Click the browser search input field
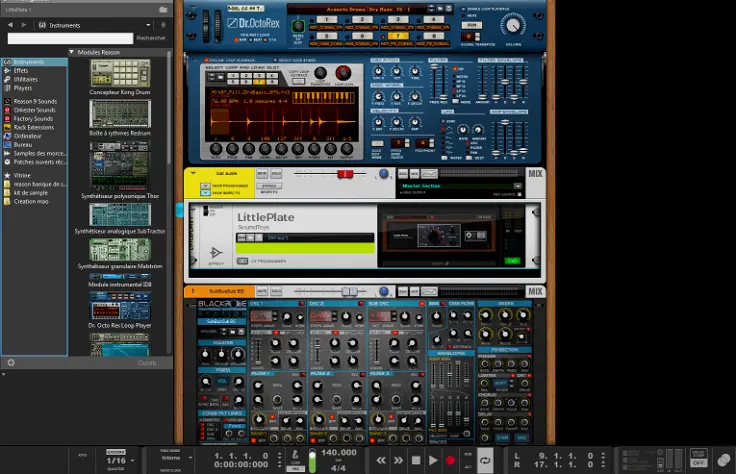This screenshot has height=474, width=736. coord(69,38)
